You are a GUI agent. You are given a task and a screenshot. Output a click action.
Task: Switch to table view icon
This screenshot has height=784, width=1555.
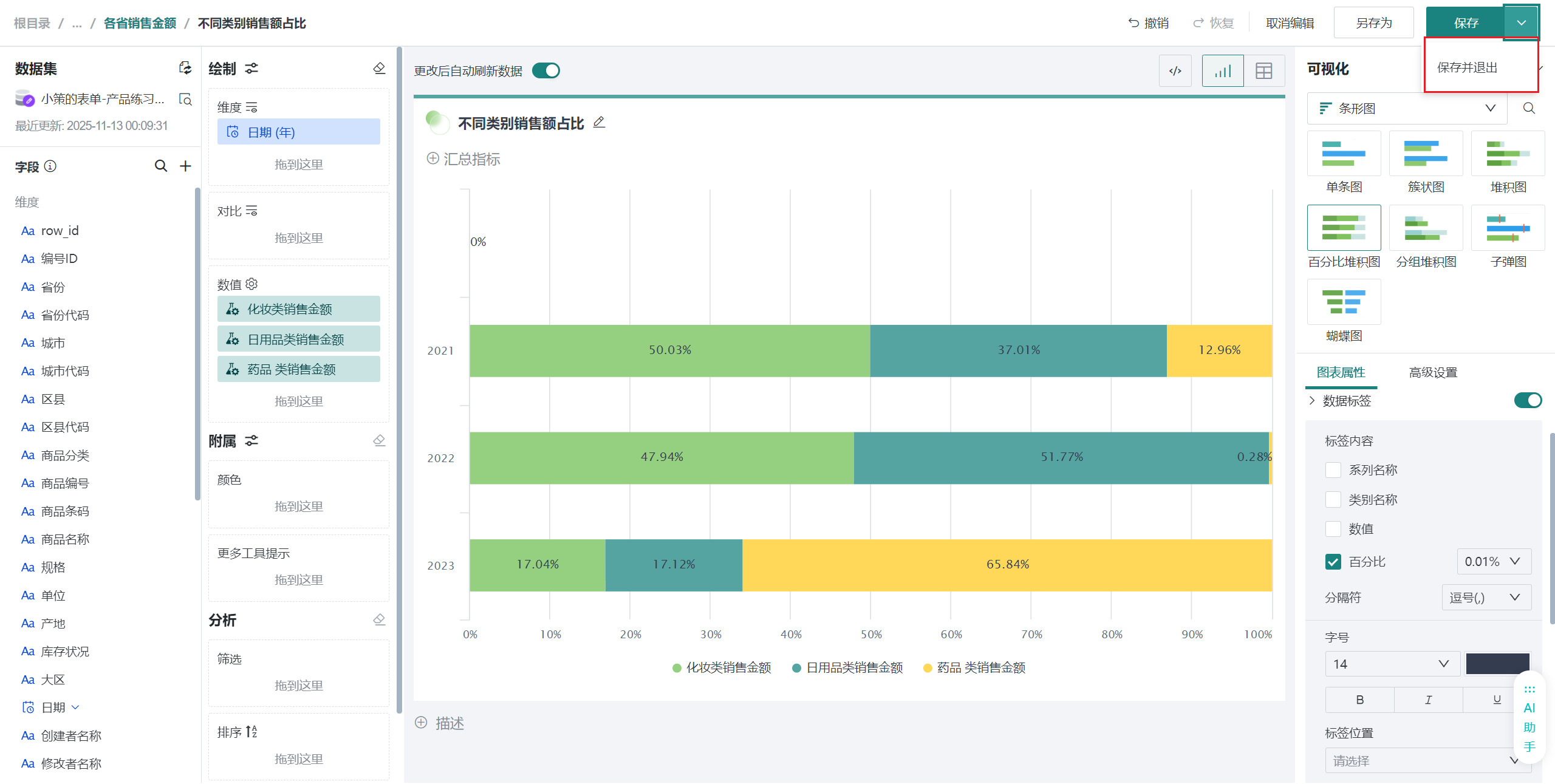1263,71
